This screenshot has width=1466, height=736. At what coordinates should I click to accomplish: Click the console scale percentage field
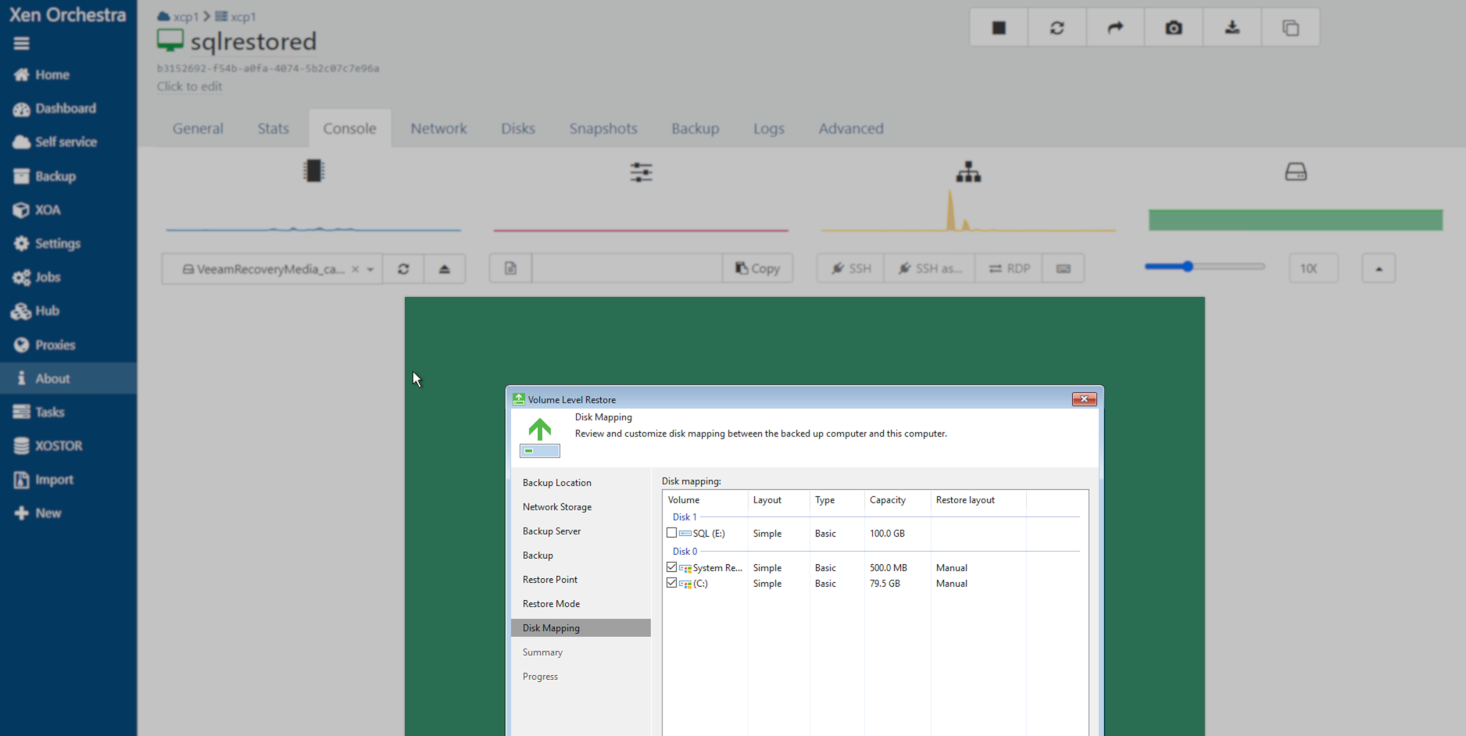pyautogui.click(x=1313, y=269)
